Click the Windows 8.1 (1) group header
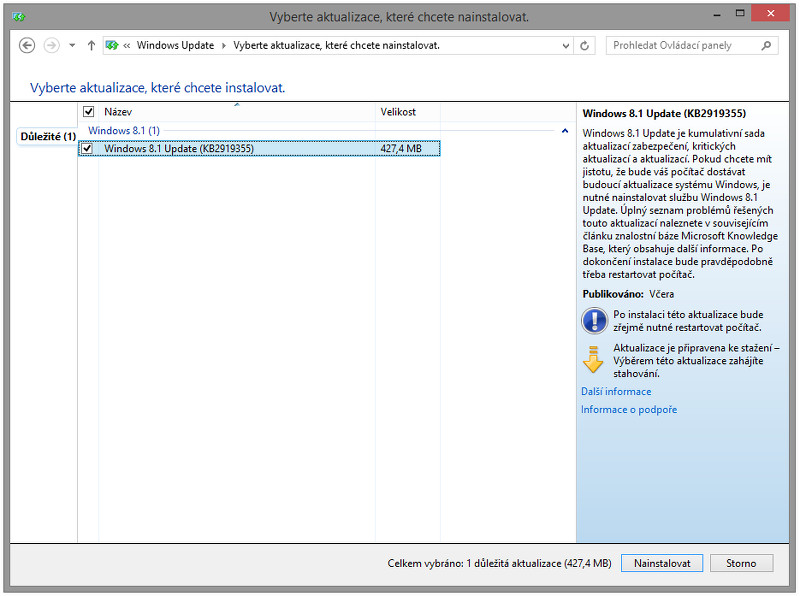This screenshot has width=800, height=596. pyautogui.click(x=124, y=131)
